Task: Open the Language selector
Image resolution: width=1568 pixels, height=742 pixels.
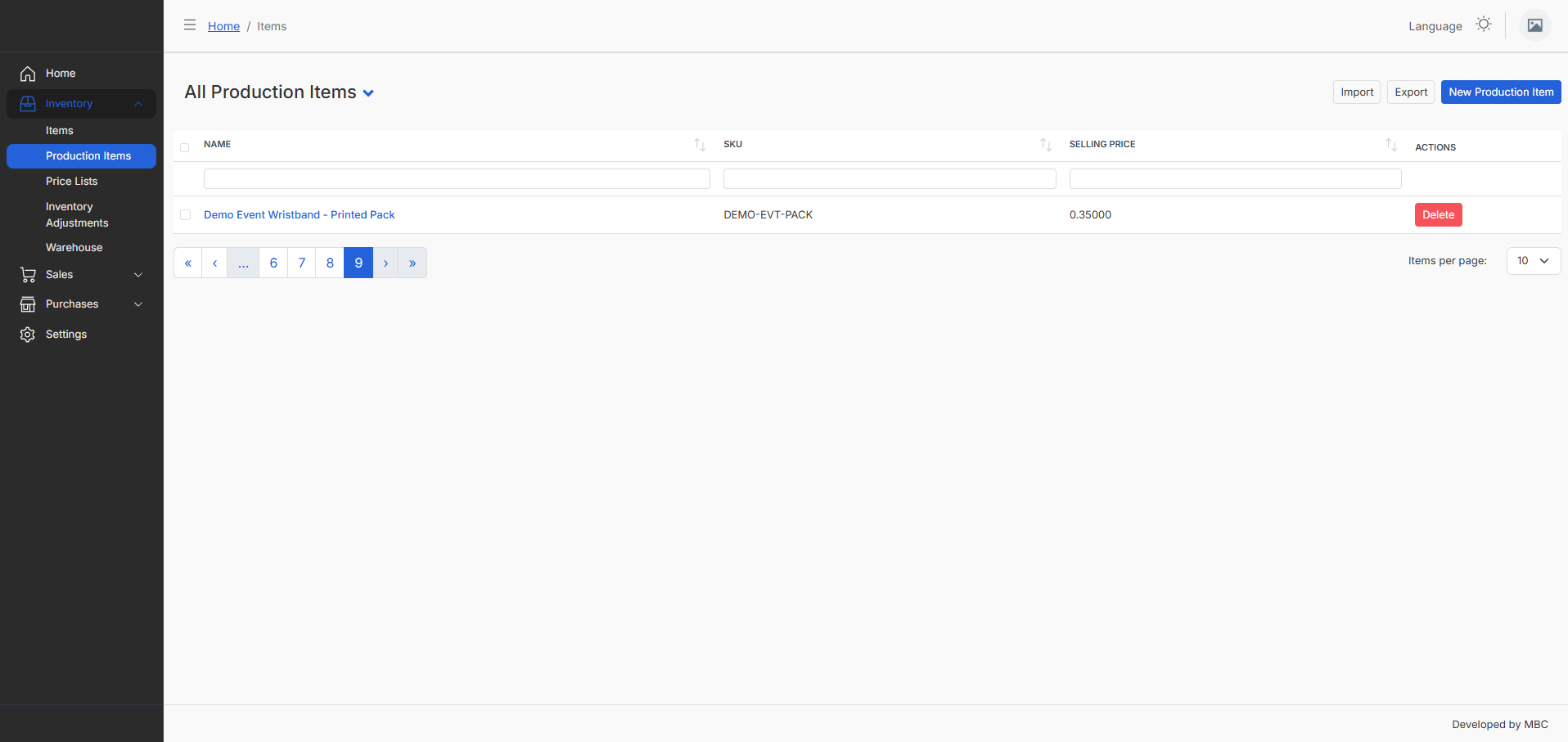Action: pyautogui.click(x=1435, y=26)
